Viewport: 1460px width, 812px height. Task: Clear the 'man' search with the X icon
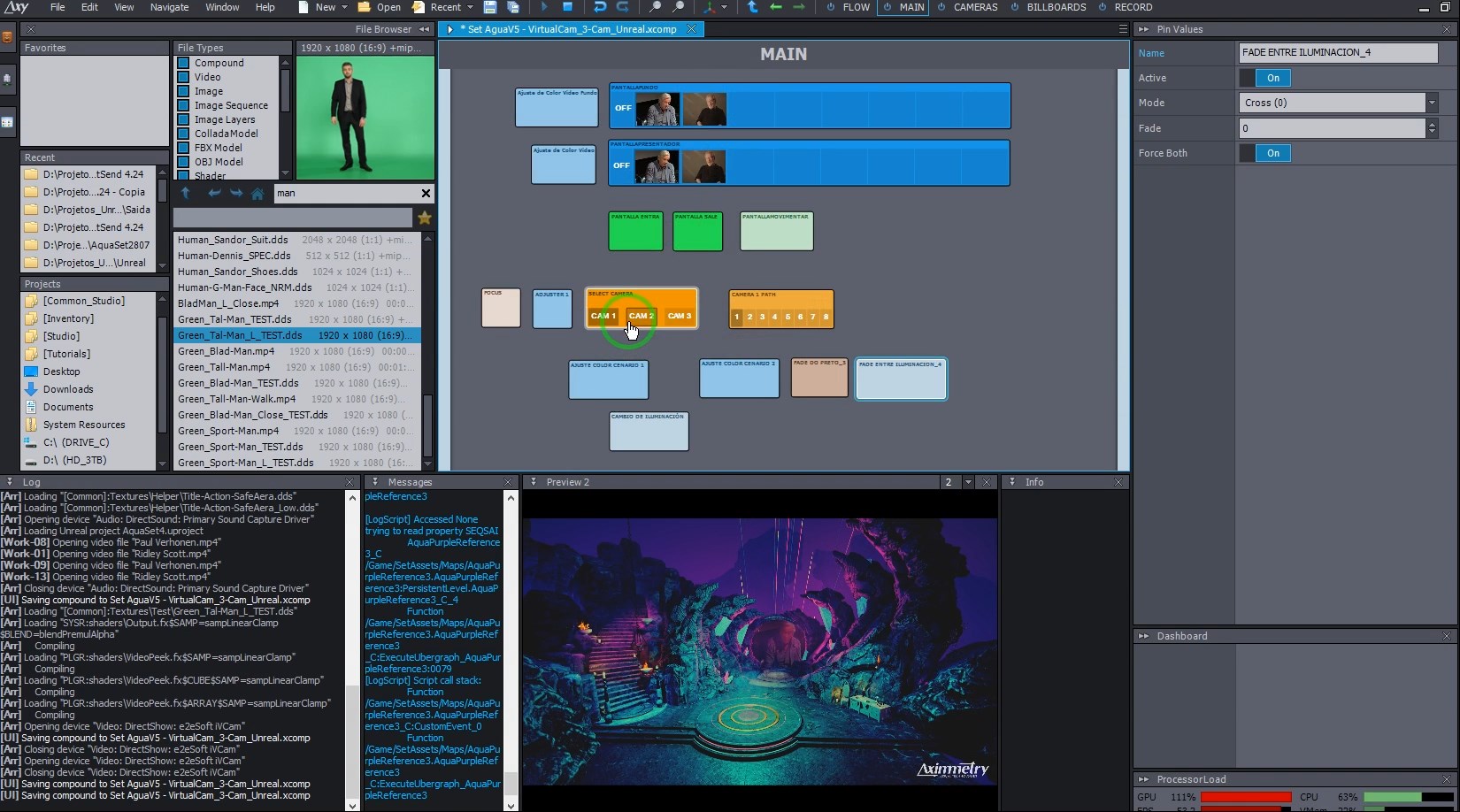pyautogui.click(x=426, y=193)
